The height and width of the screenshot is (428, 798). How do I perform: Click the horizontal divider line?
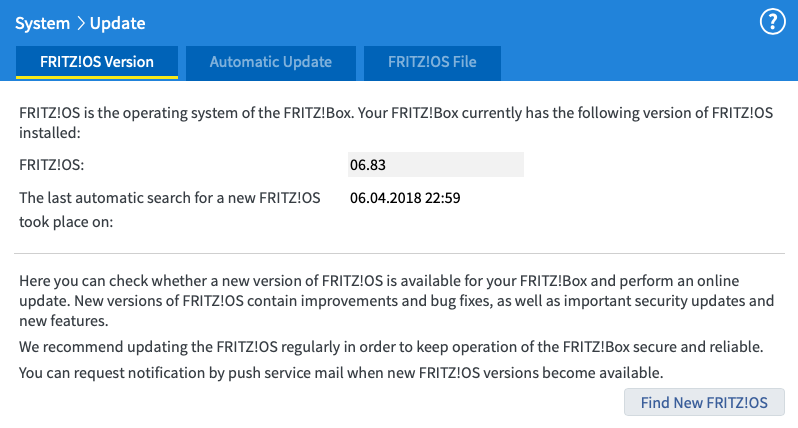400,253
